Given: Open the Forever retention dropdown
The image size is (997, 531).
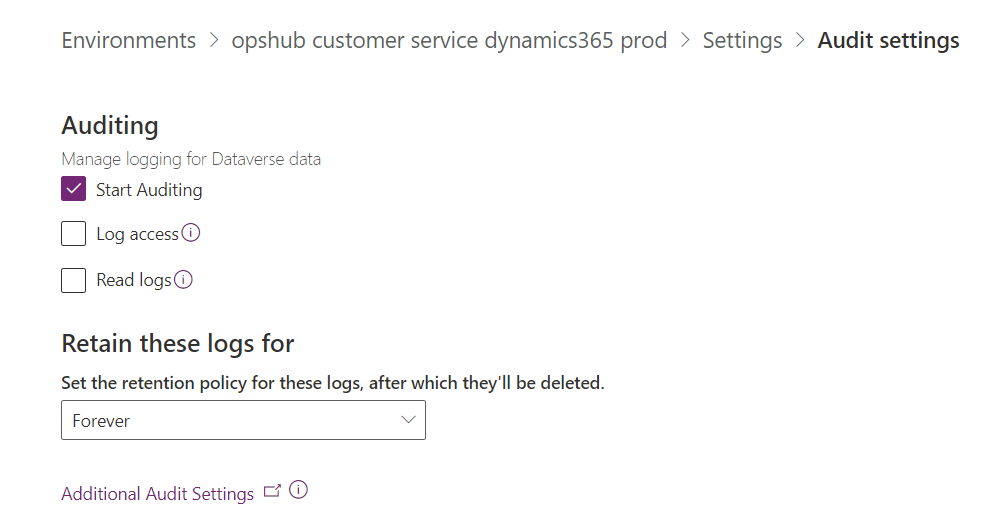Looking at the screenshot, I should coord(243,420).
